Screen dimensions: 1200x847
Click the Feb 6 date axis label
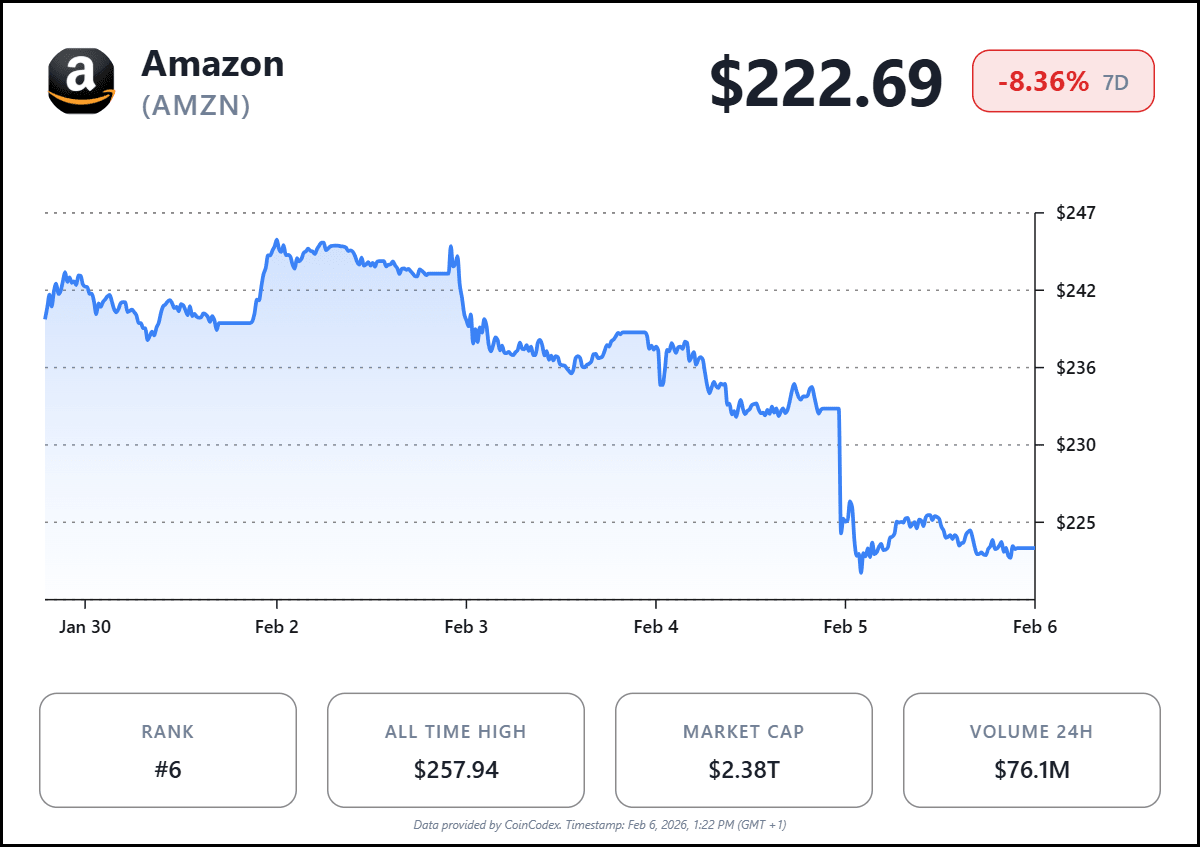[1035, 627]
